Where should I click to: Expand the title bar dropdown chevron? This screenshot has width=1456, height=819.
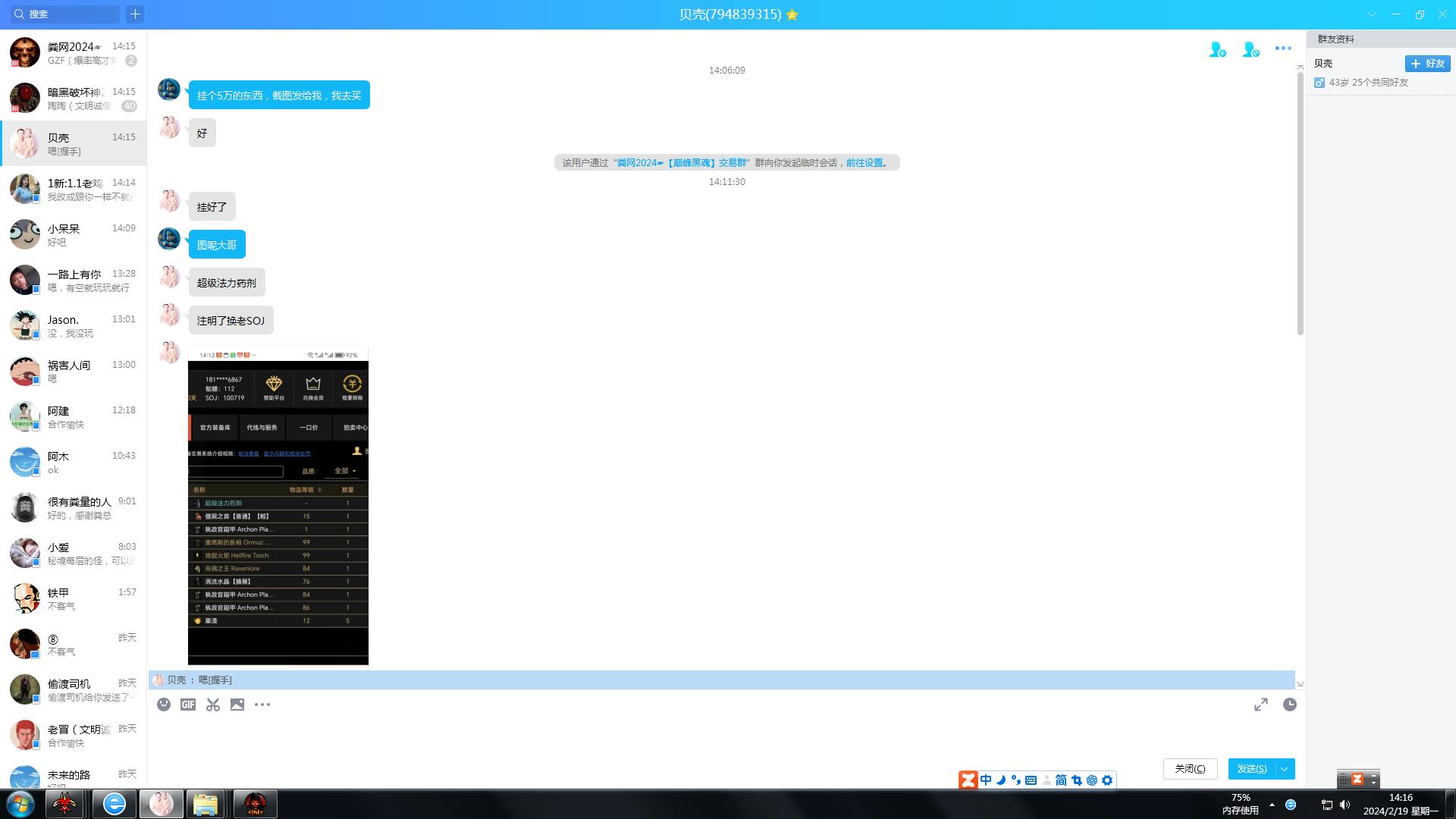coord(1372,14)
